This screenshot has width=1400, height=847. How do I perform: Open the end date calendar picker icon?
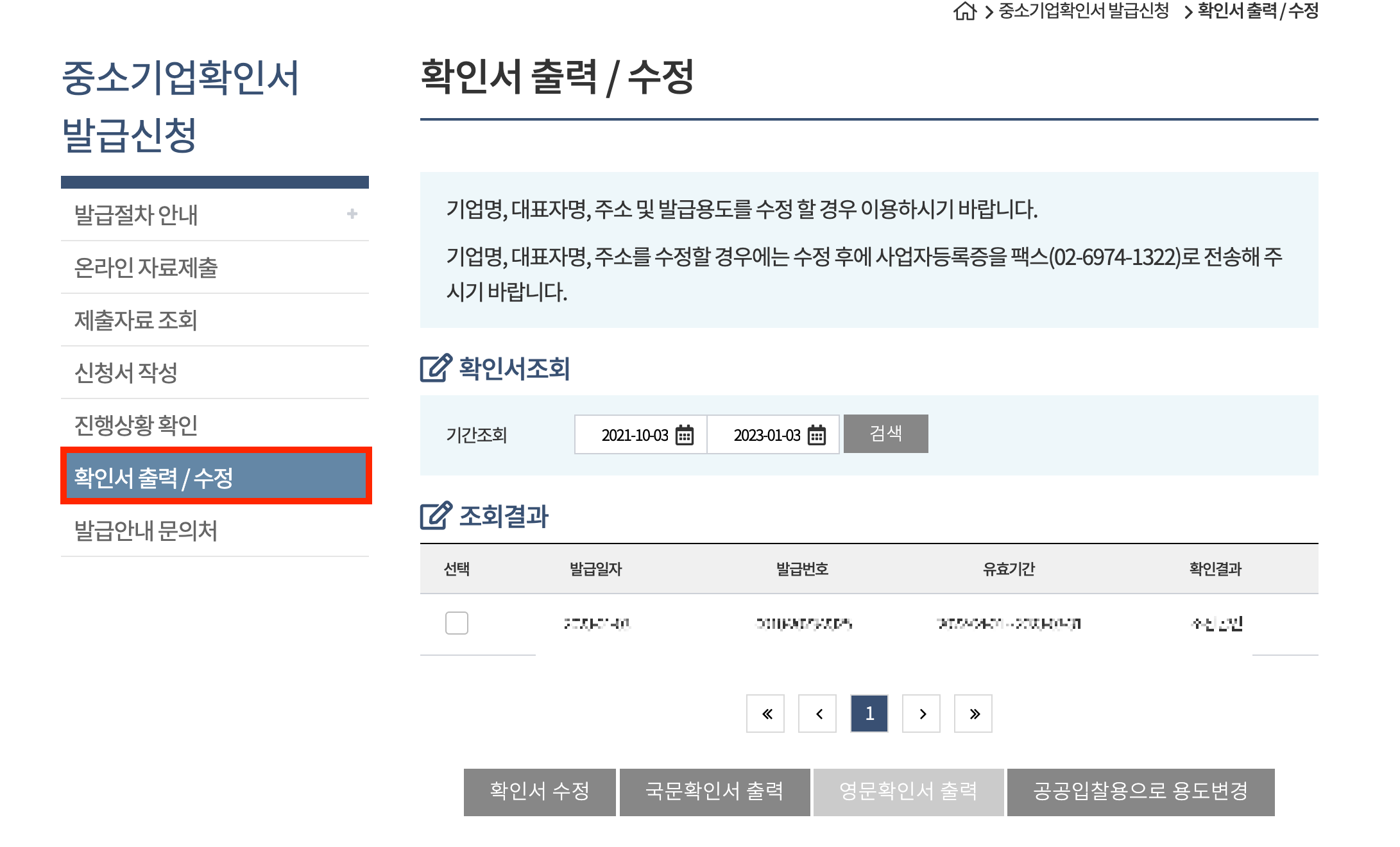pos(816,435)
